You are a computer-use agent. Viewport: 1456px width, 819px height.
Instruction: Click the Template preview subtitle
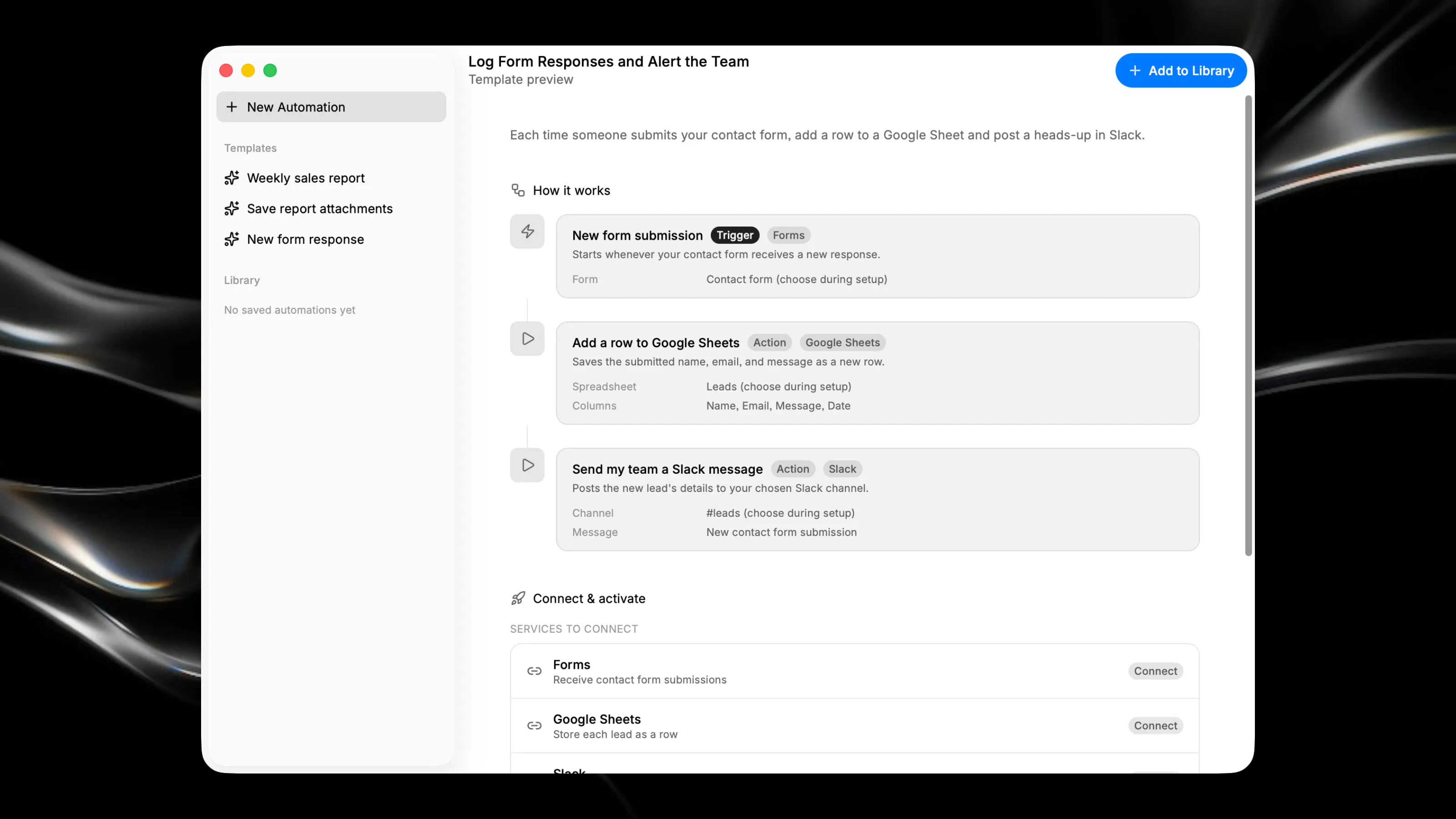(x=521, y=80)
